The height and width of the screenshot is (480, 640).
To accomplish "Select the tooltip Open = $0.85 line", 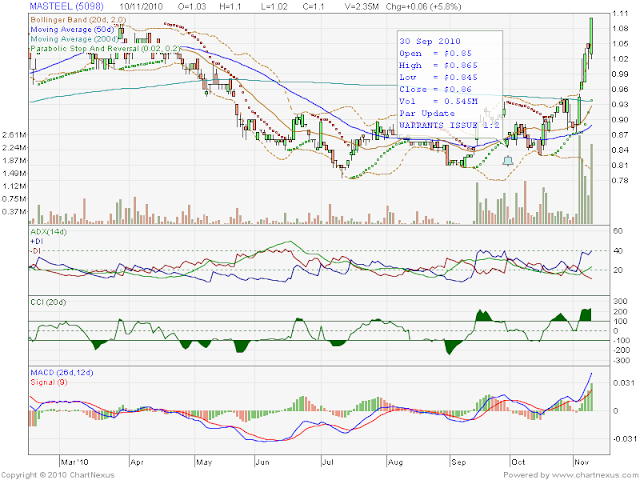I will [x=436, y=53].
